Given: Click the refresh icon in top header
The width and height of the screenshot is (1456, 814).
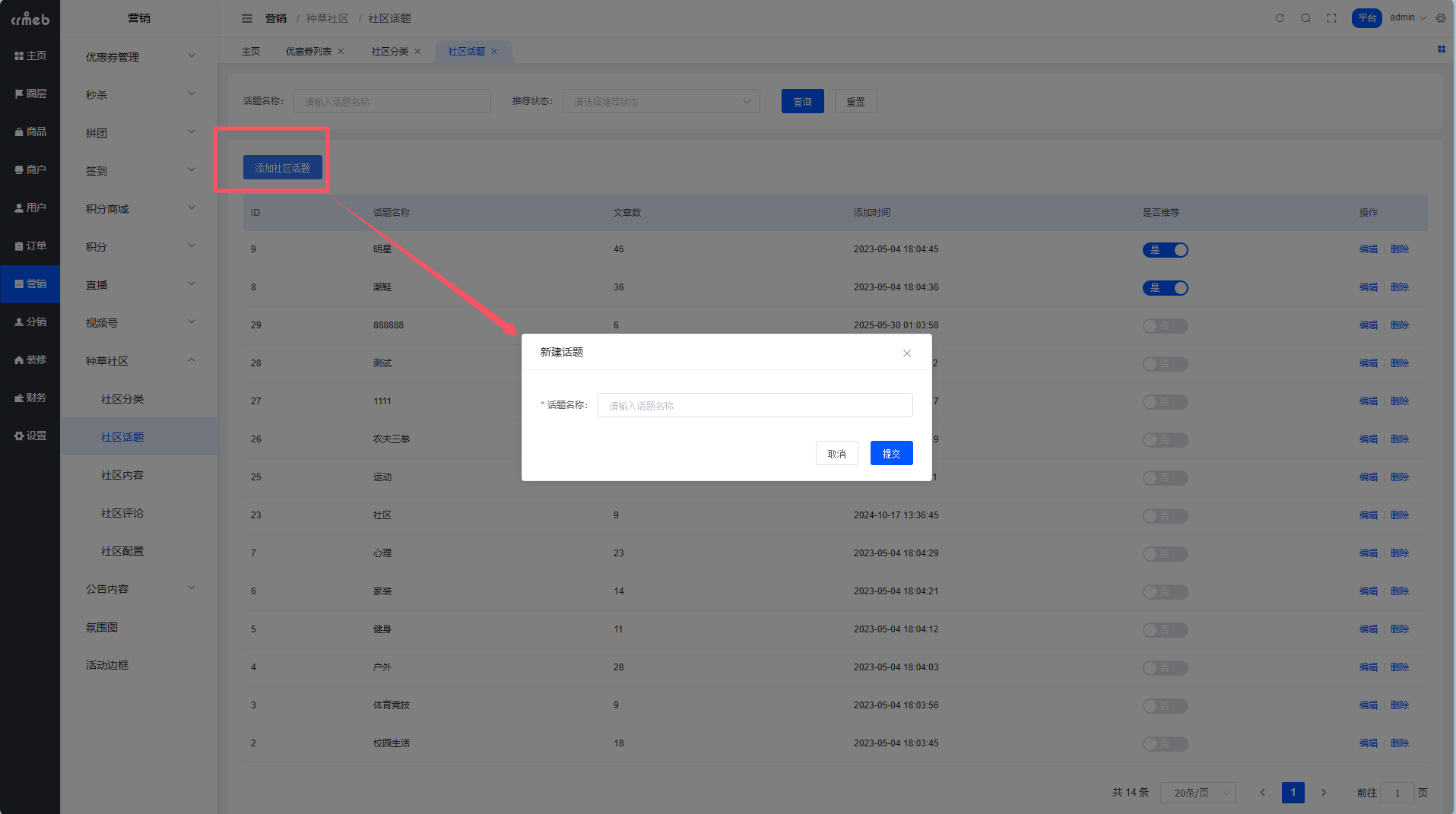Looking at the screenshot, I should (1280, 18).
